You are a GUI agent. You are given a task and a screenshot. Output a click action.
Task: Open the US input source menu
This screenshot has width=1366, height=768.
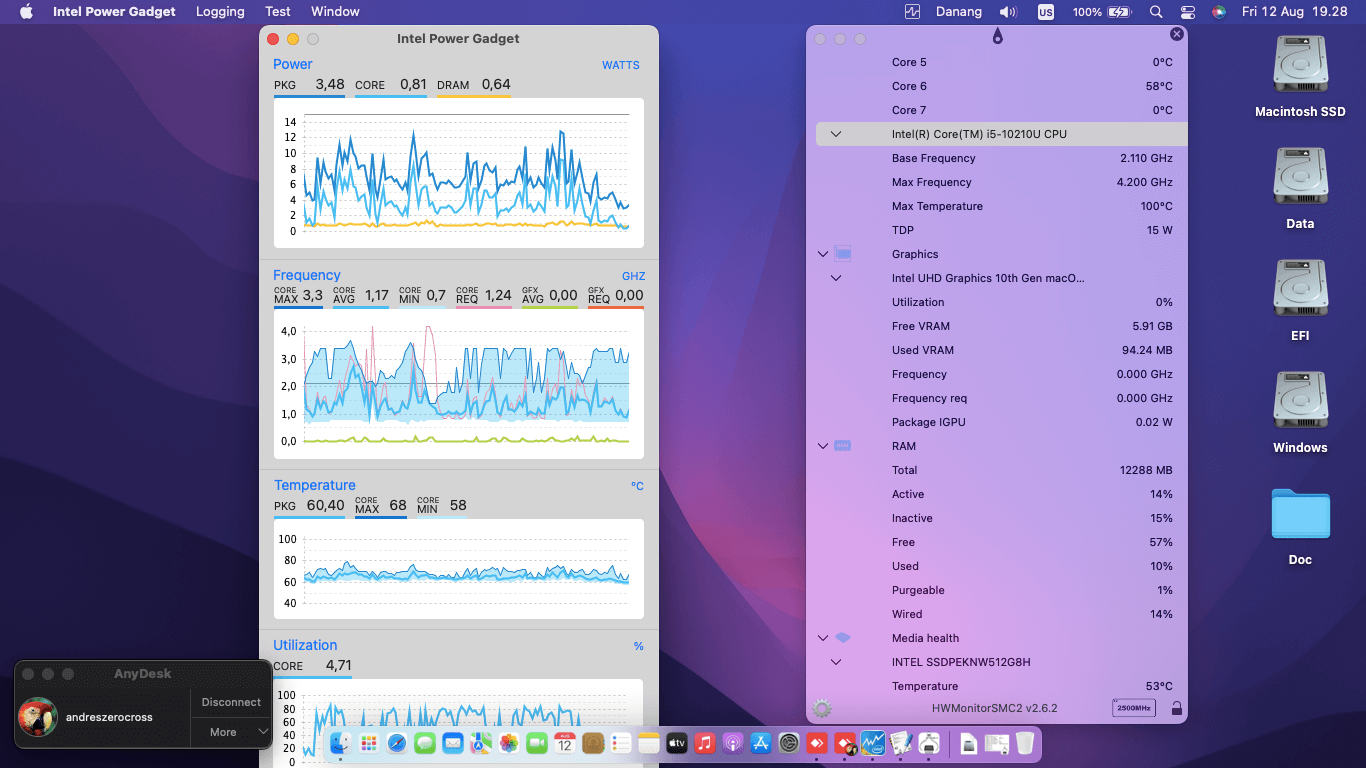[1045, 12]
